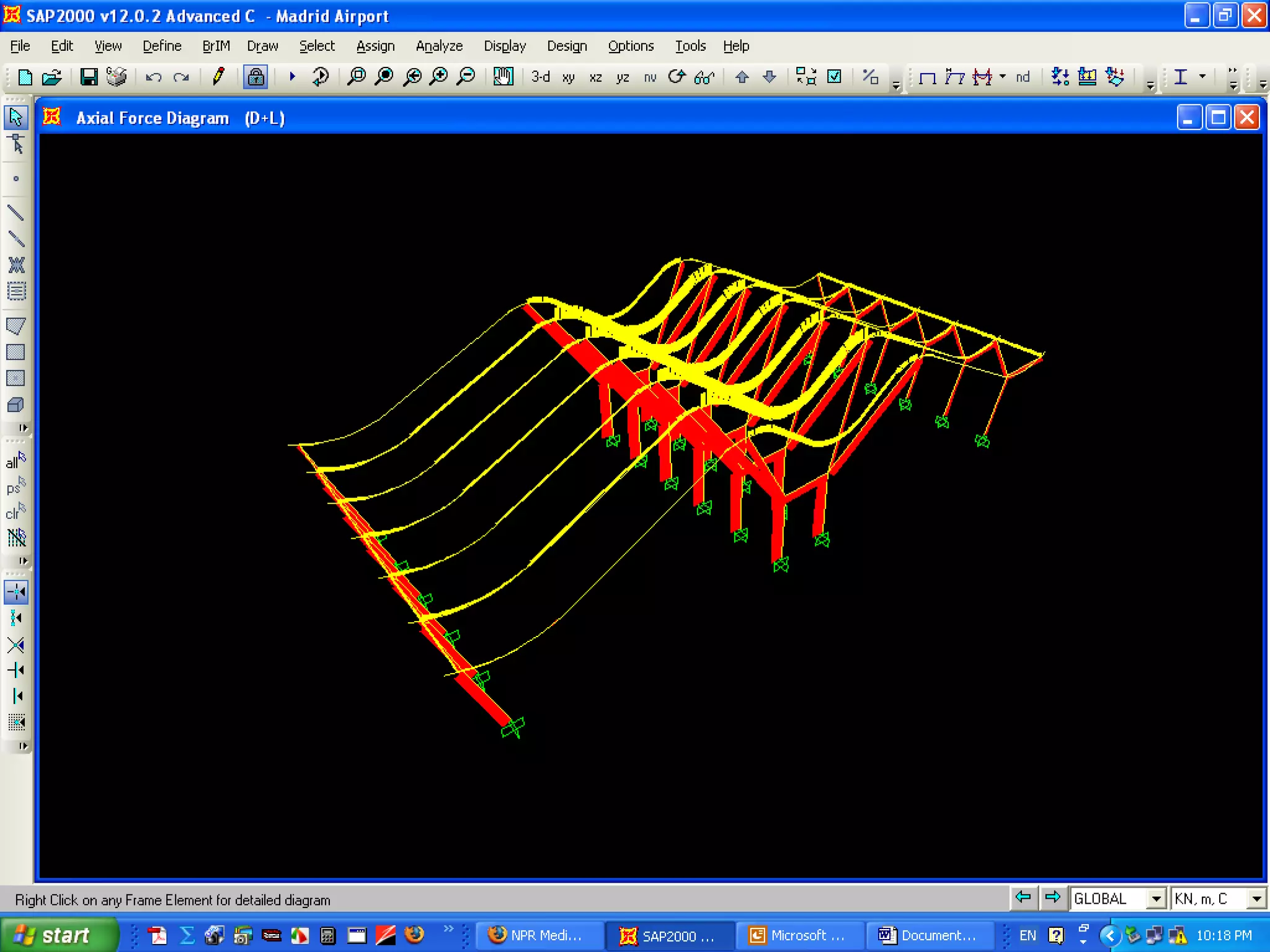
Task: Select the Draw Frame/Cable tool in sidebar
Action: click(x=16, y=213)
